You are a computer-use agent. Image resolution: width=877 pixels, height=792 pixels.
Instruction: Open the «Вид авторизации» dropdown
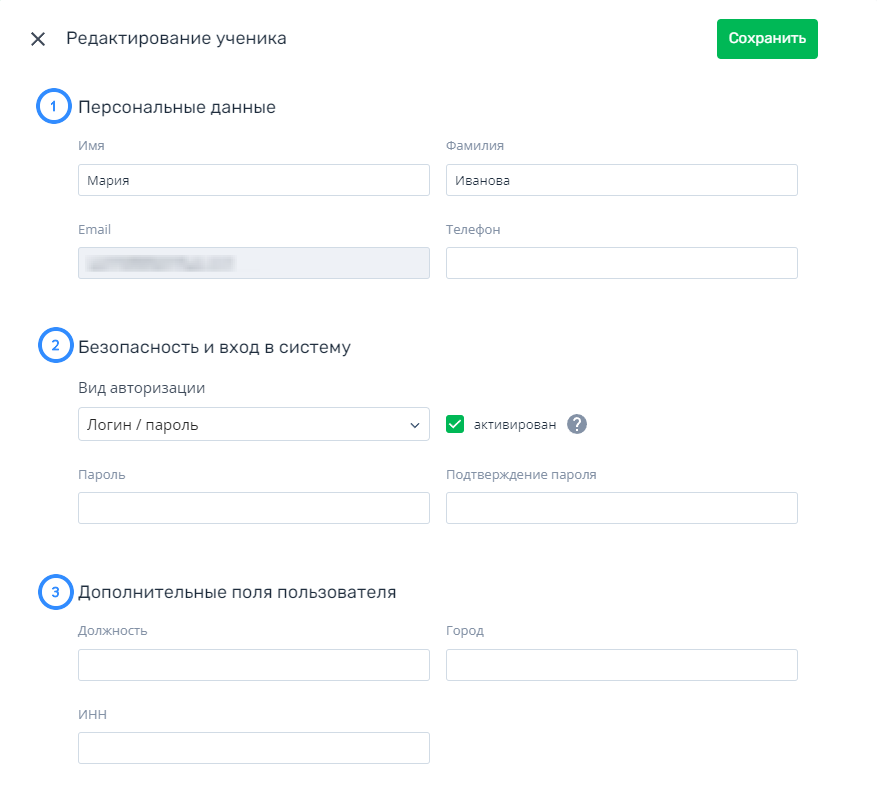[254, 425]
